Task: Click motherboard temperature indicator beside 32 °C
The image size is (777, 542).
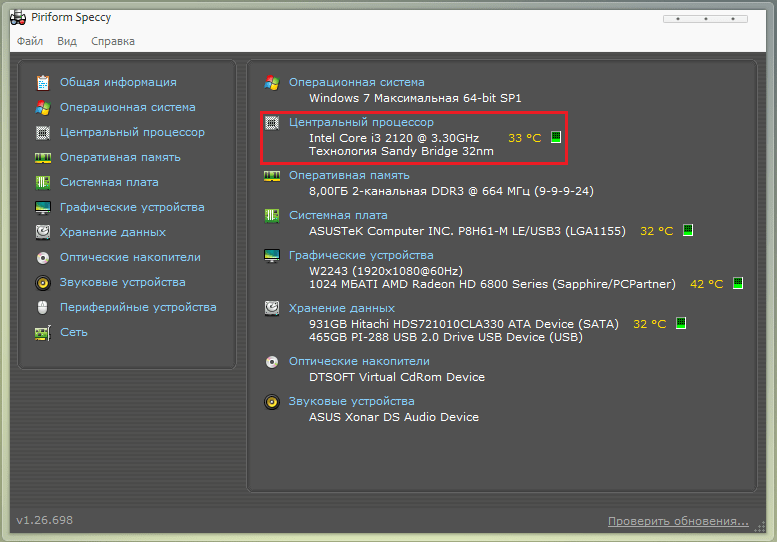Action: pyautogui.click(x=688, y=230)
